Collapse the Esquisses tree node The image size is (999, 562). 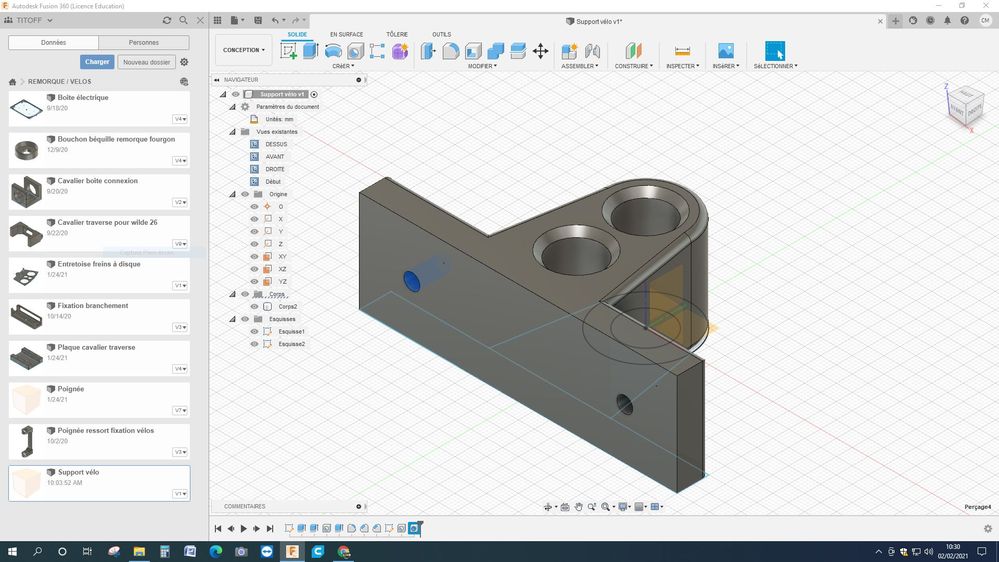click(233, 319)
